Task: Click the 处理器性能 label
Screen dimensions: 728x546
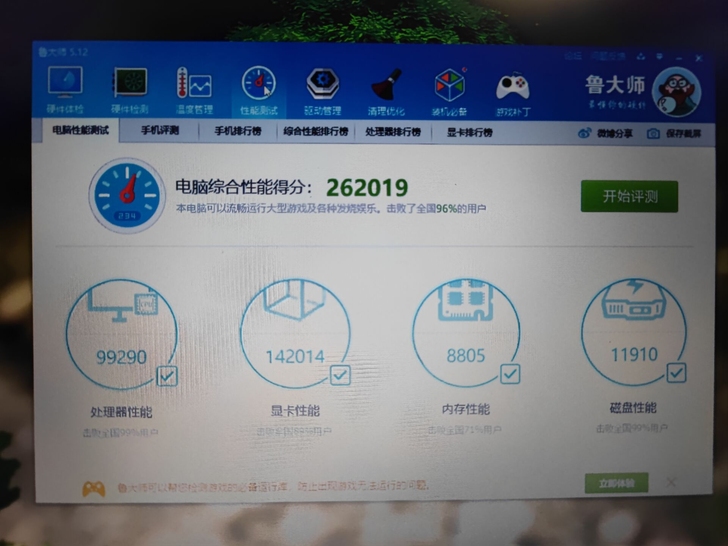Action: pos(121,412)
